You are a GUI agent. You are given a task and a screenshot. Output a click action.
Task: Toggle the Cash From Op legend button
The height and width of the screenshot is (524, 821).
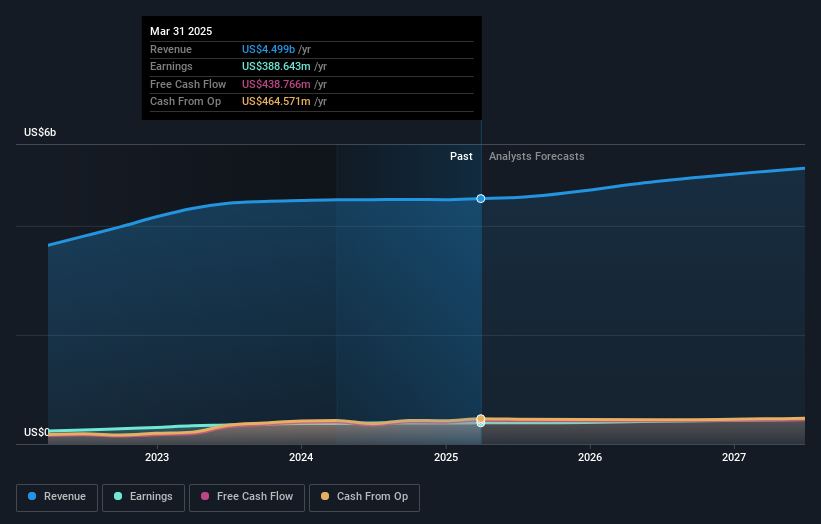[x=364, y=497]
